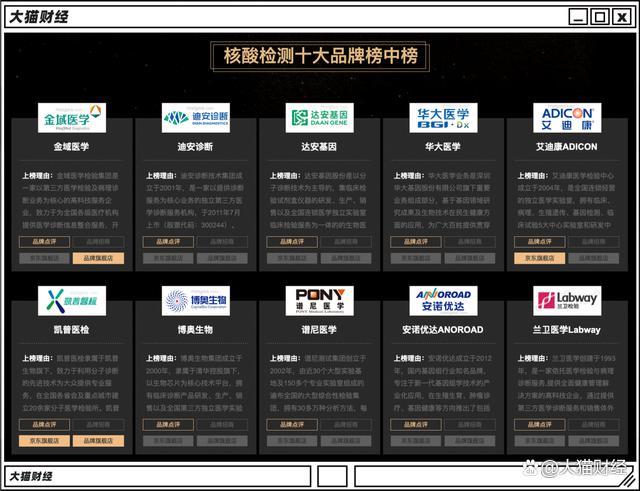Click the 凯普医检 green X logo
The image size is (640, 491).
point(72,300)
